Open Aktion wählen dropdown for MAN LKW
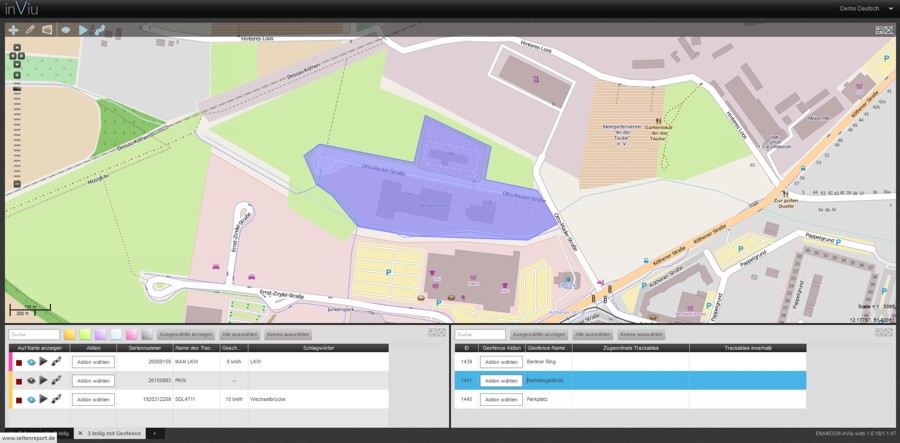900x443 pixels. (93, 362)
